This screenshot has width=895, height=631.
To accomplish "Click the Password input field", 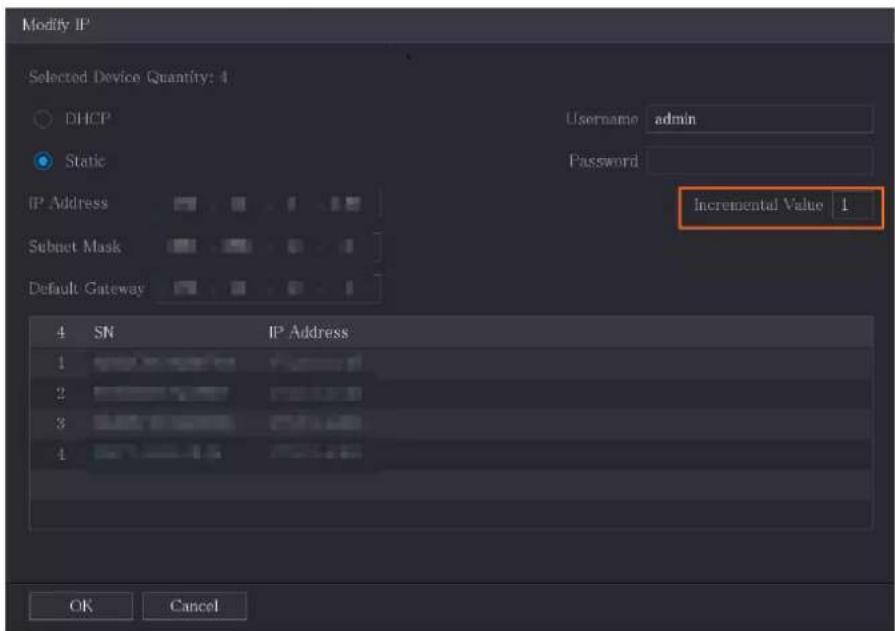I will (x=759, y=161).
